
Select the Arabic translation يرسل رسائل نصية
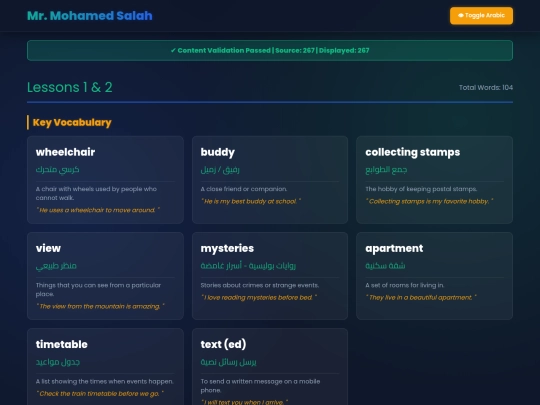pyautogui.click(x=228, y=362)
